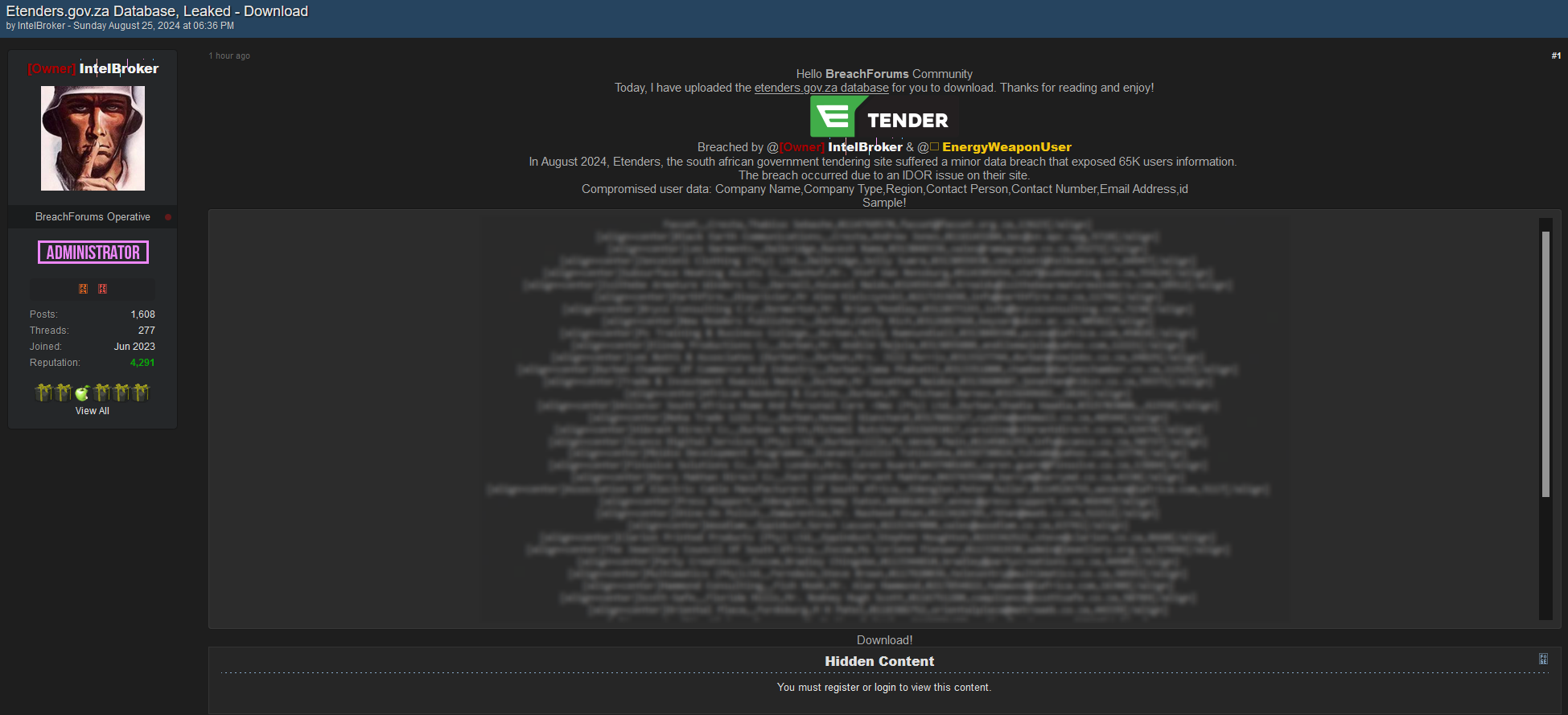Click the 1,608 posts count
Screen dimensions: 1568x715
[x=143, y=314]
